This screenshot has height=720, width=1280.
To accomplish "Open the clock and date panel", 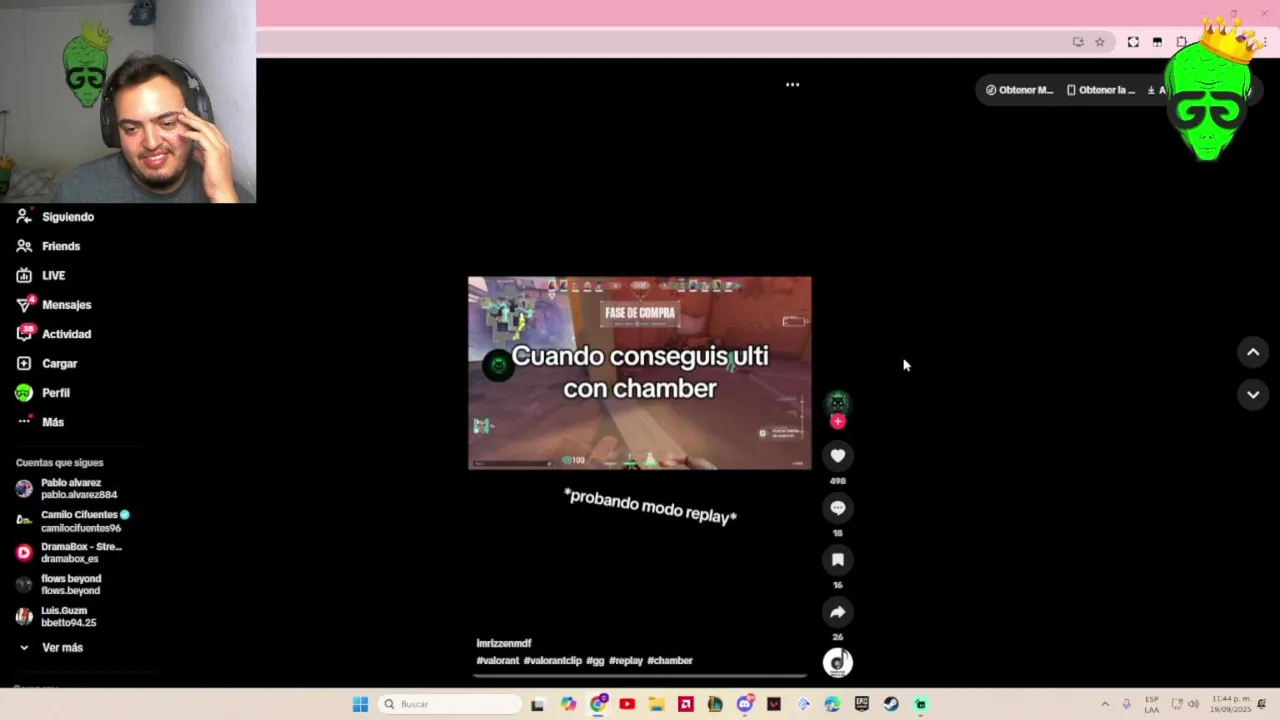I will tap(1231, 704).
